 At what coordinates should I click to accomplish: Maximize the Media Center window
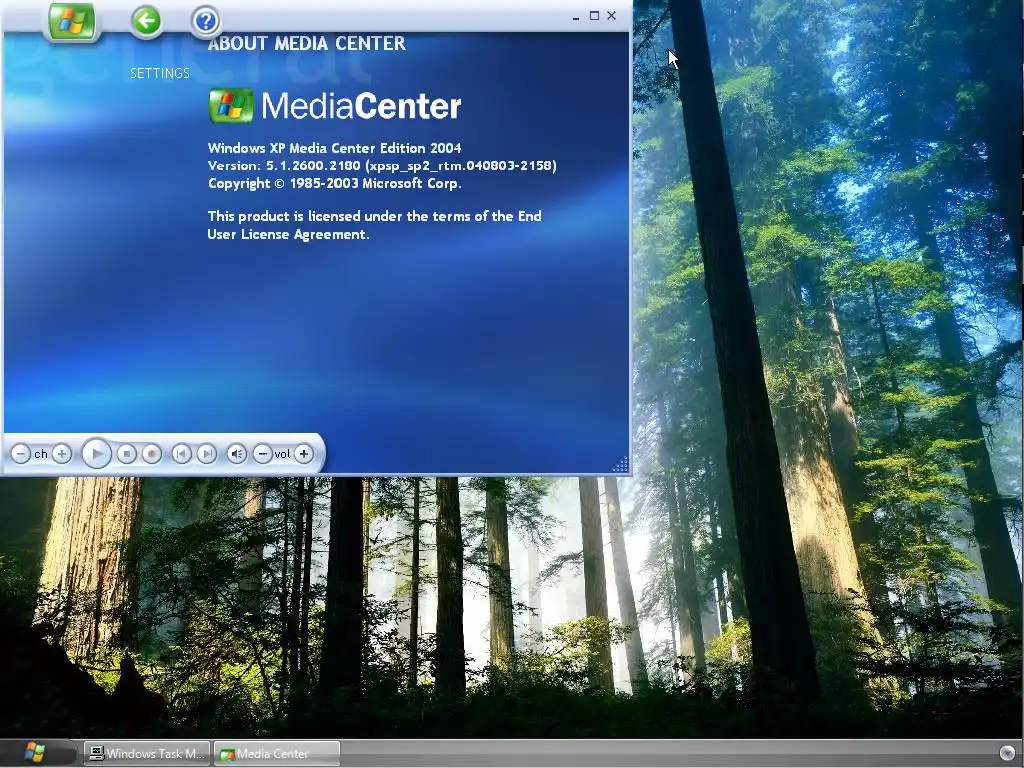pyautogui.click(x=594, y=16)
